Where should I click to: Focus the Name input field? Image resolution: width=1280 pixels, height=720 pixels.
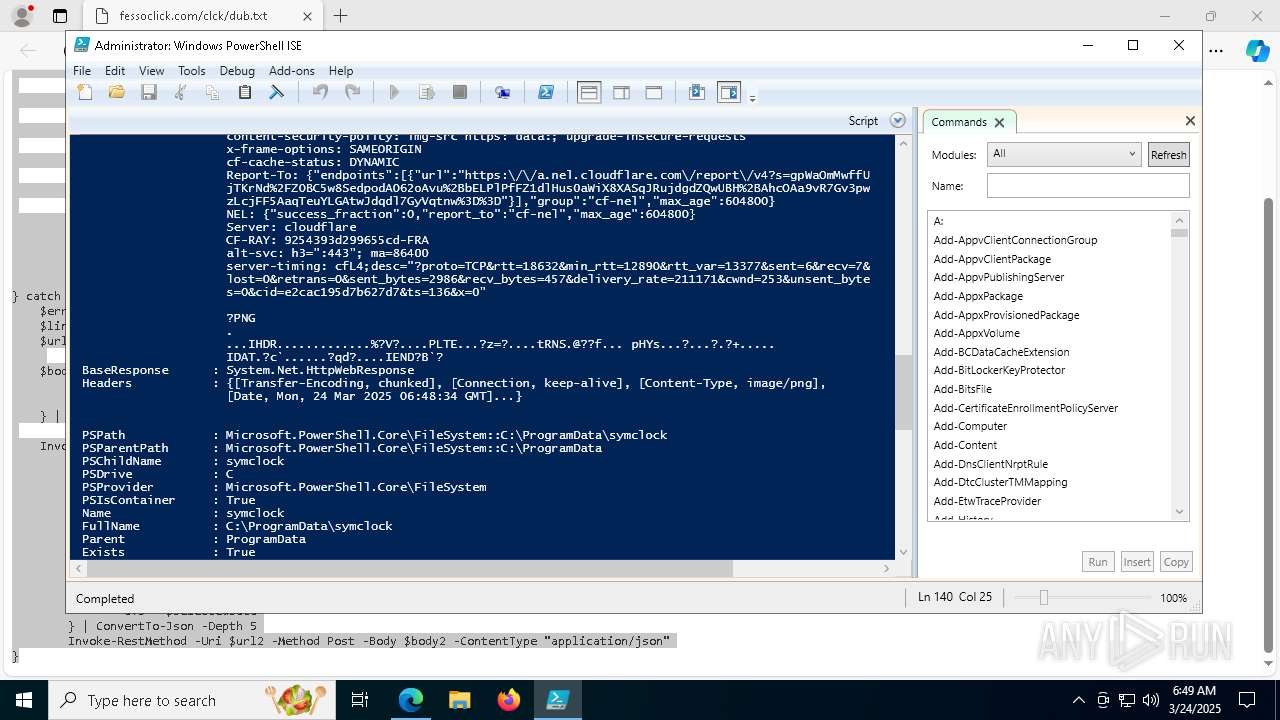[x=1088, y=186]
